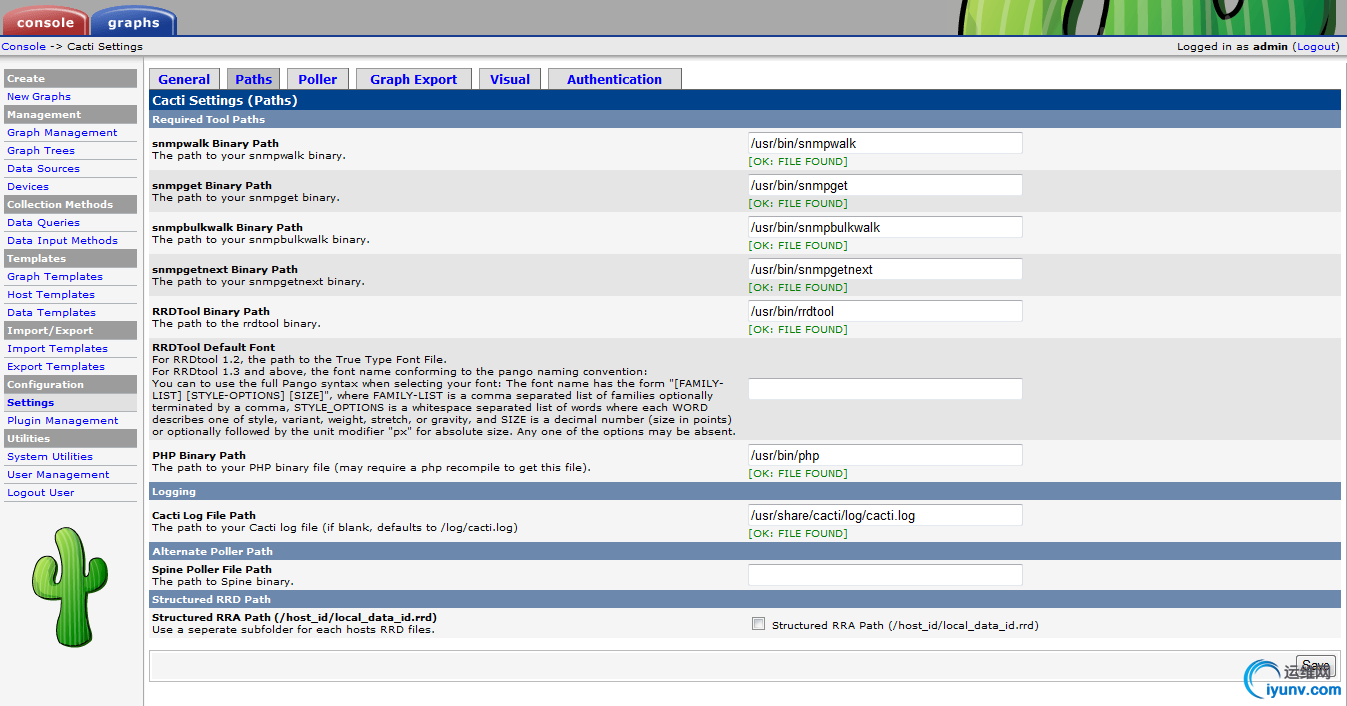Open Data Queries in the sidebar
This screenshot has width=1347, height=706.
pyautogui.click(x=43, y=223)
